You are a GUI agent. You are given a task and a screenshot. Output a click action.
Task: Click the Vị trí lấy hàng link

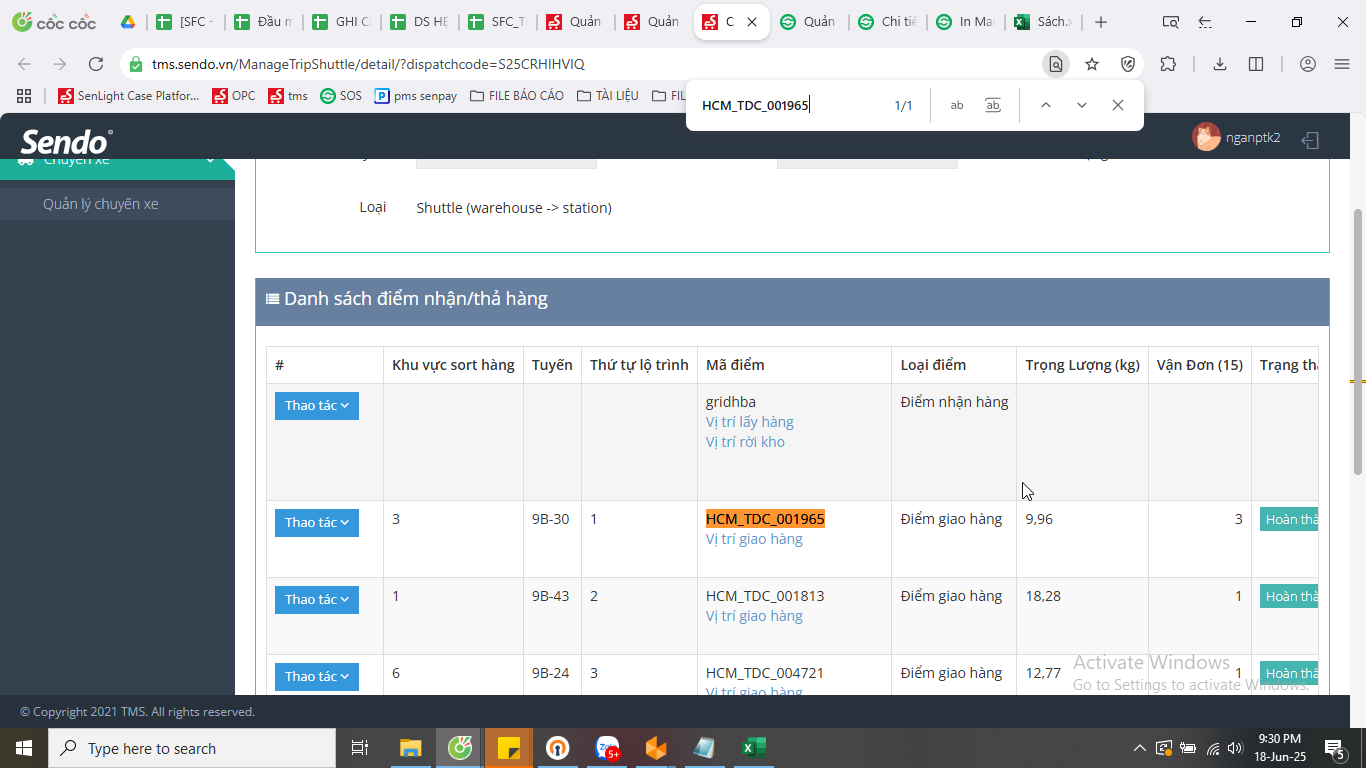[750, 422]
